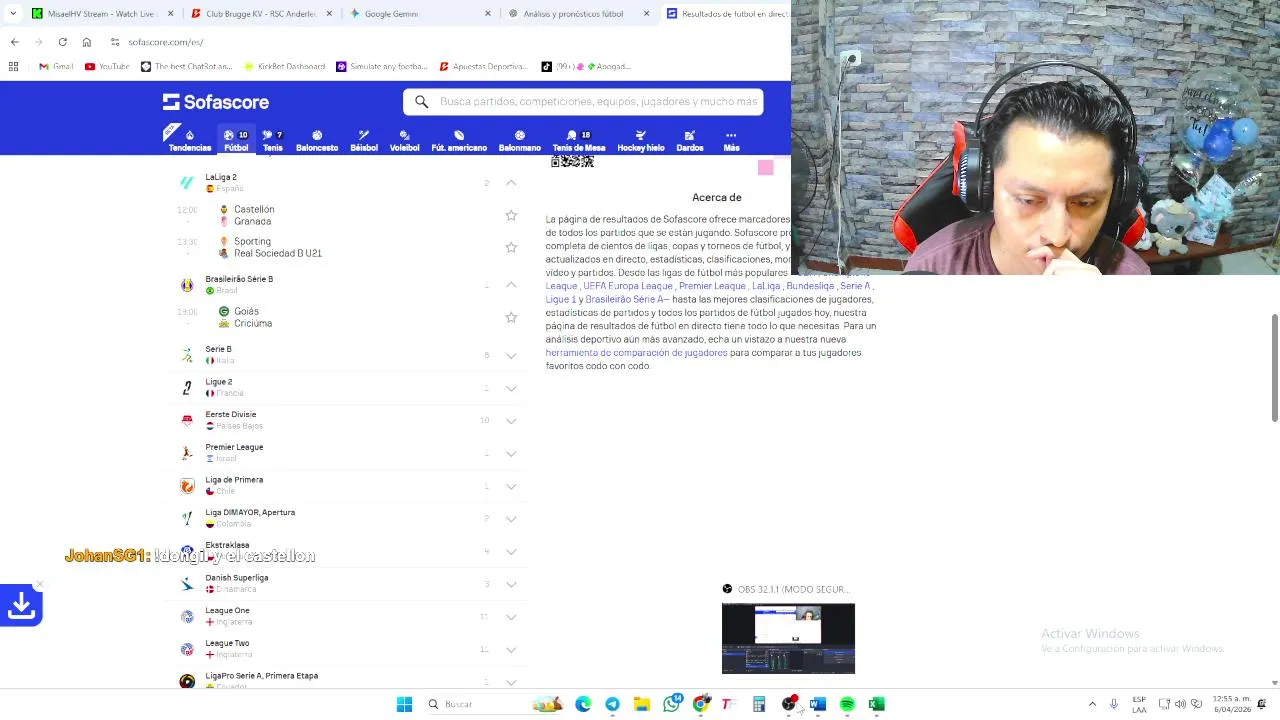
Task: Select the Fútbol sport tab
Action: (x=236, y=140)
